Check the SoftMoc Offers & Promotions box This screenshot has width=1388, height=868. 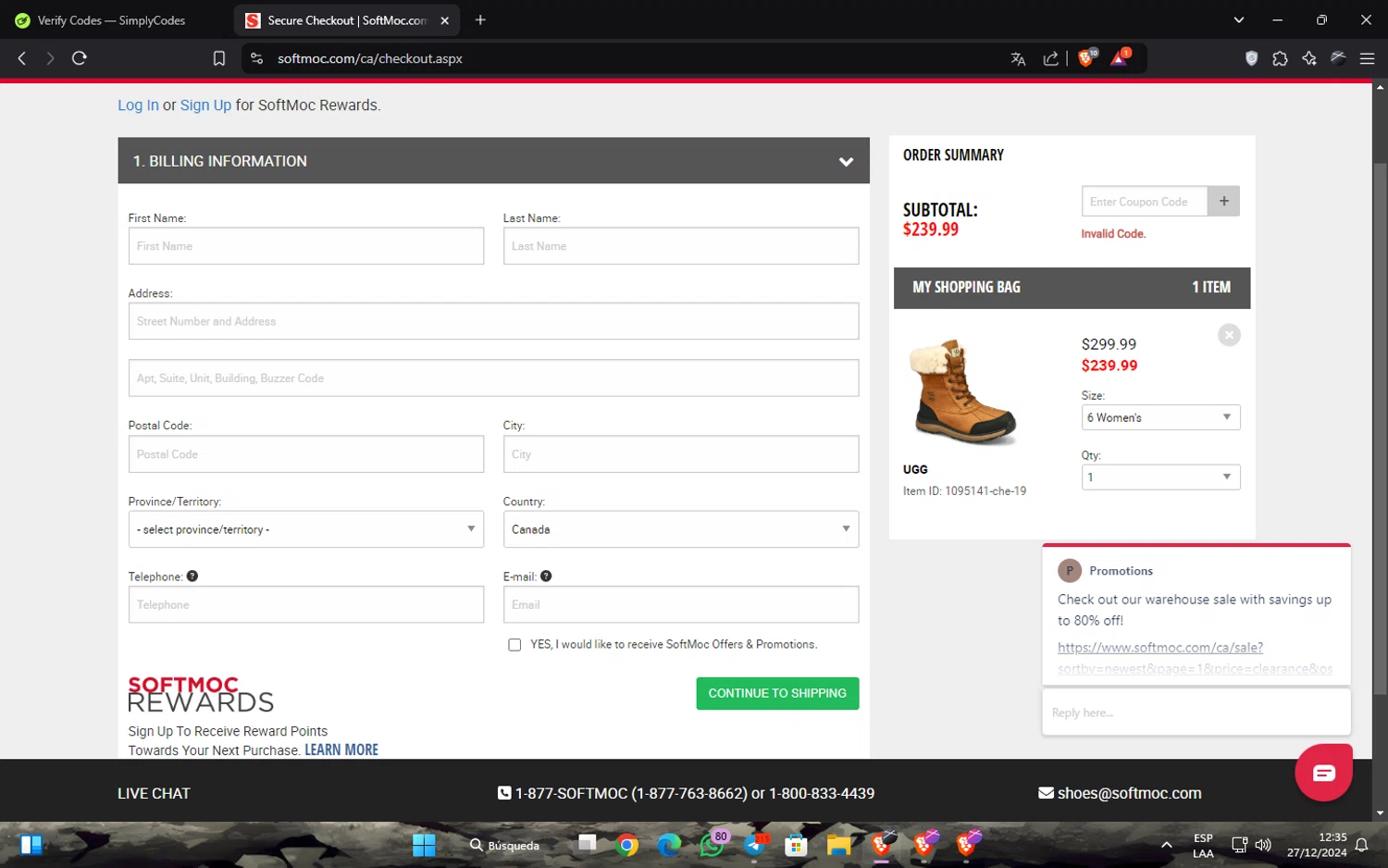tap(514, 645)
